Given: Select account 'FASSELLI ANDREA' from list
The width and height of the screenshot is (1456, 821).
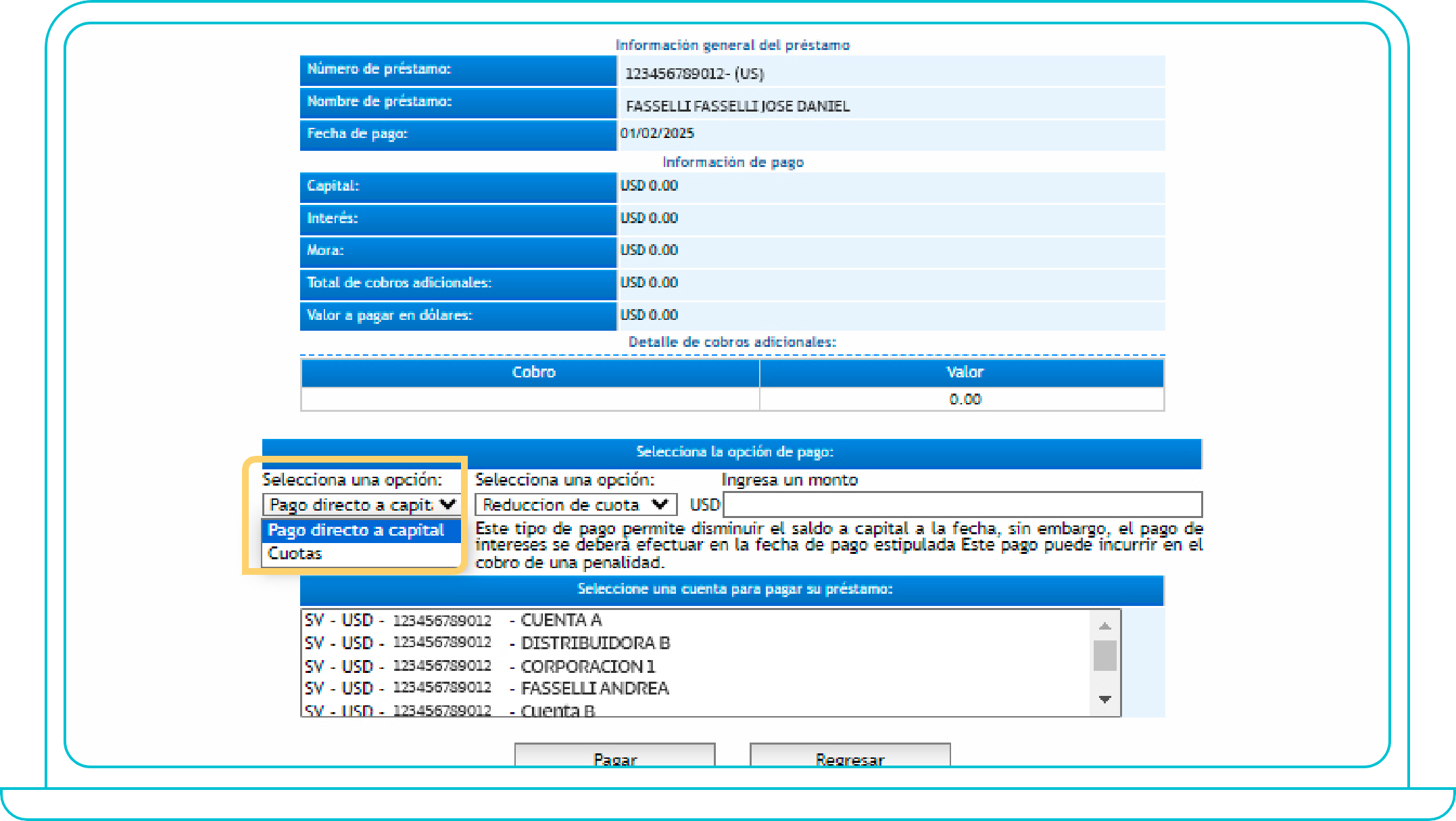Looking at the screenshot, I should click(x=594, y=688).
